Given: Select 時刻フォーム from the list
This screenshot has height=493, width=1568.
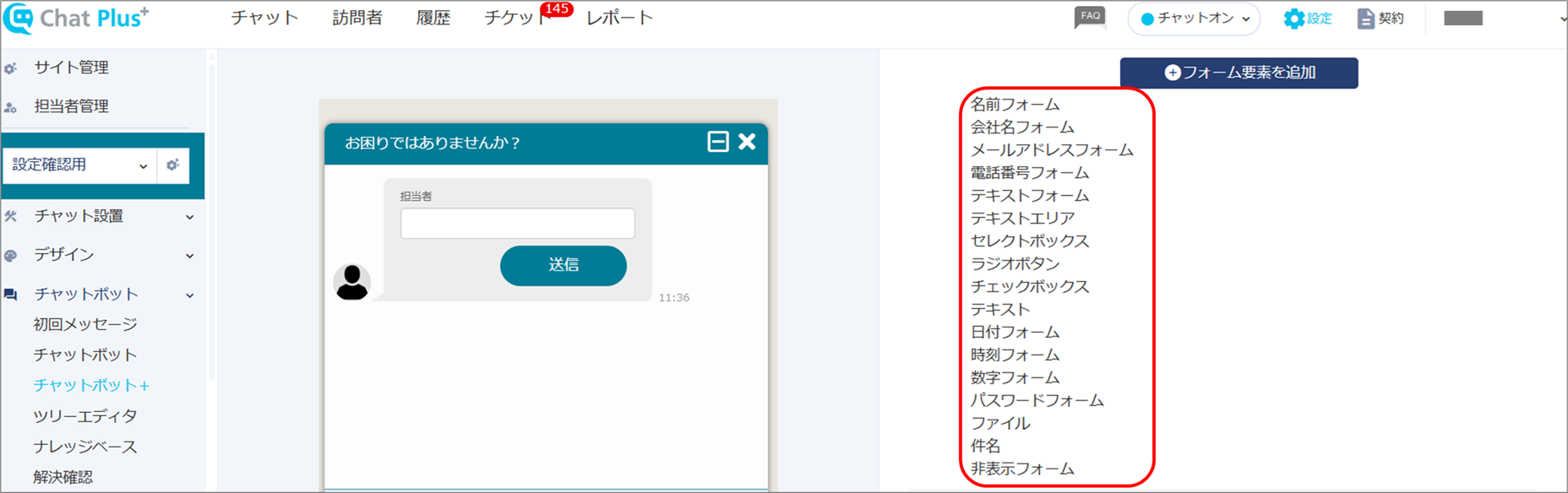Looking at the screenshot, I should click(x=1015, y=355).
